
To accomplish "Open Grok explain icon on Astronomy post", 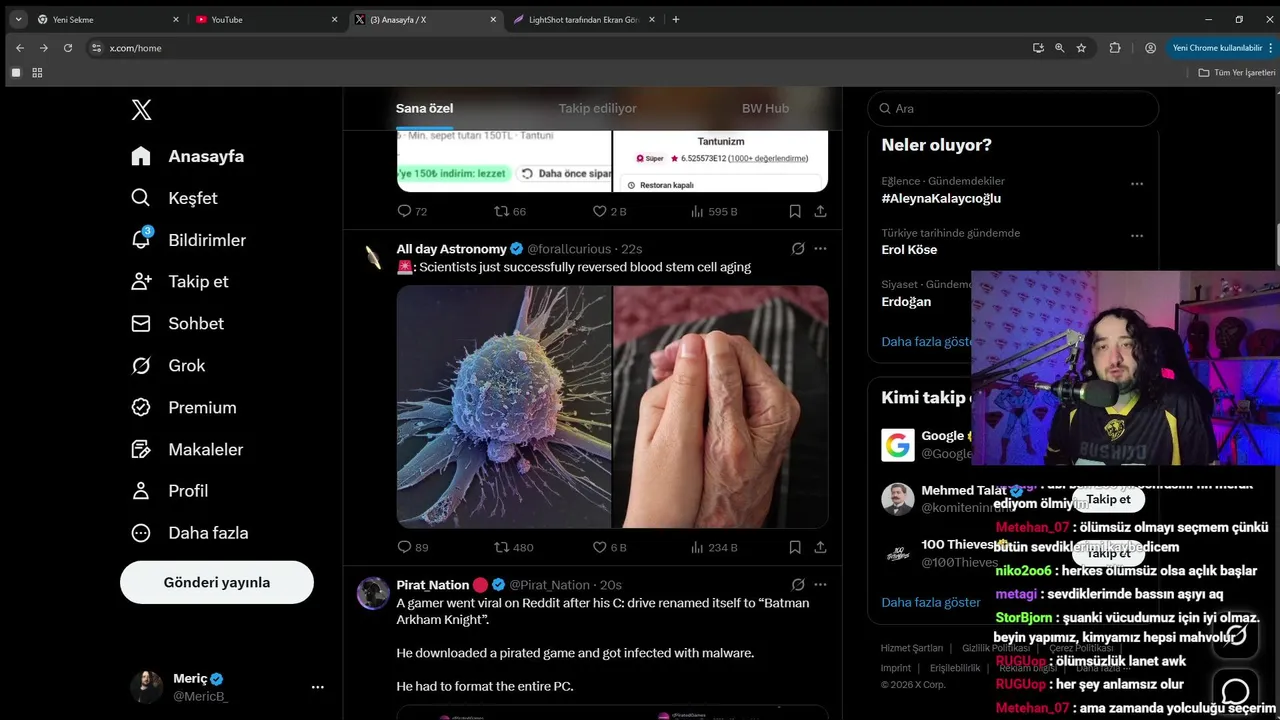I will [798, 248].
